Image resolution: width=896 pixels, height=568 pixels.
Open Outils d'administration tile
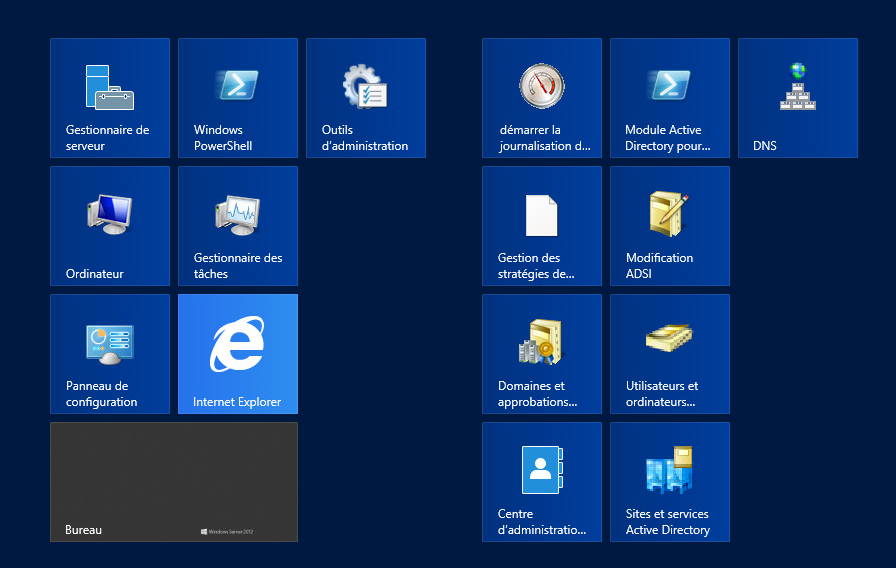coord(366,98)
